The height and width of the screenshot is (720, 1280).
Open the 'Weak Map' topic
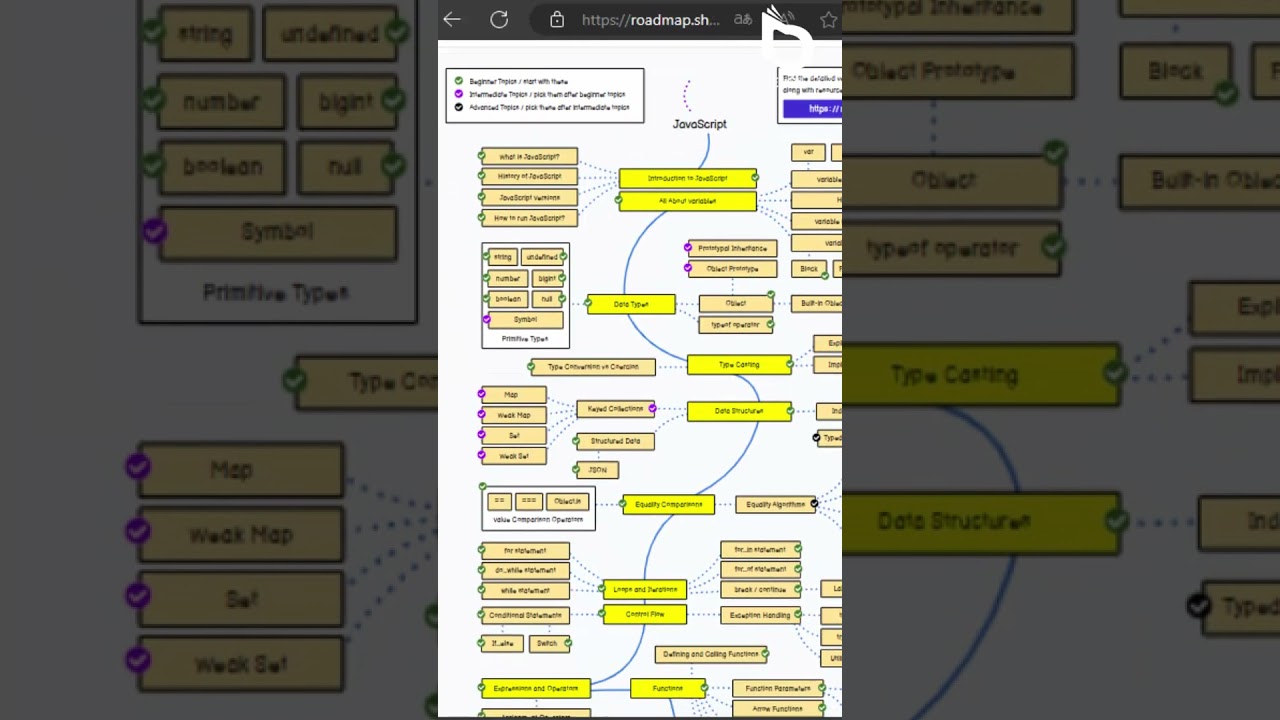(x=513, y=415)
